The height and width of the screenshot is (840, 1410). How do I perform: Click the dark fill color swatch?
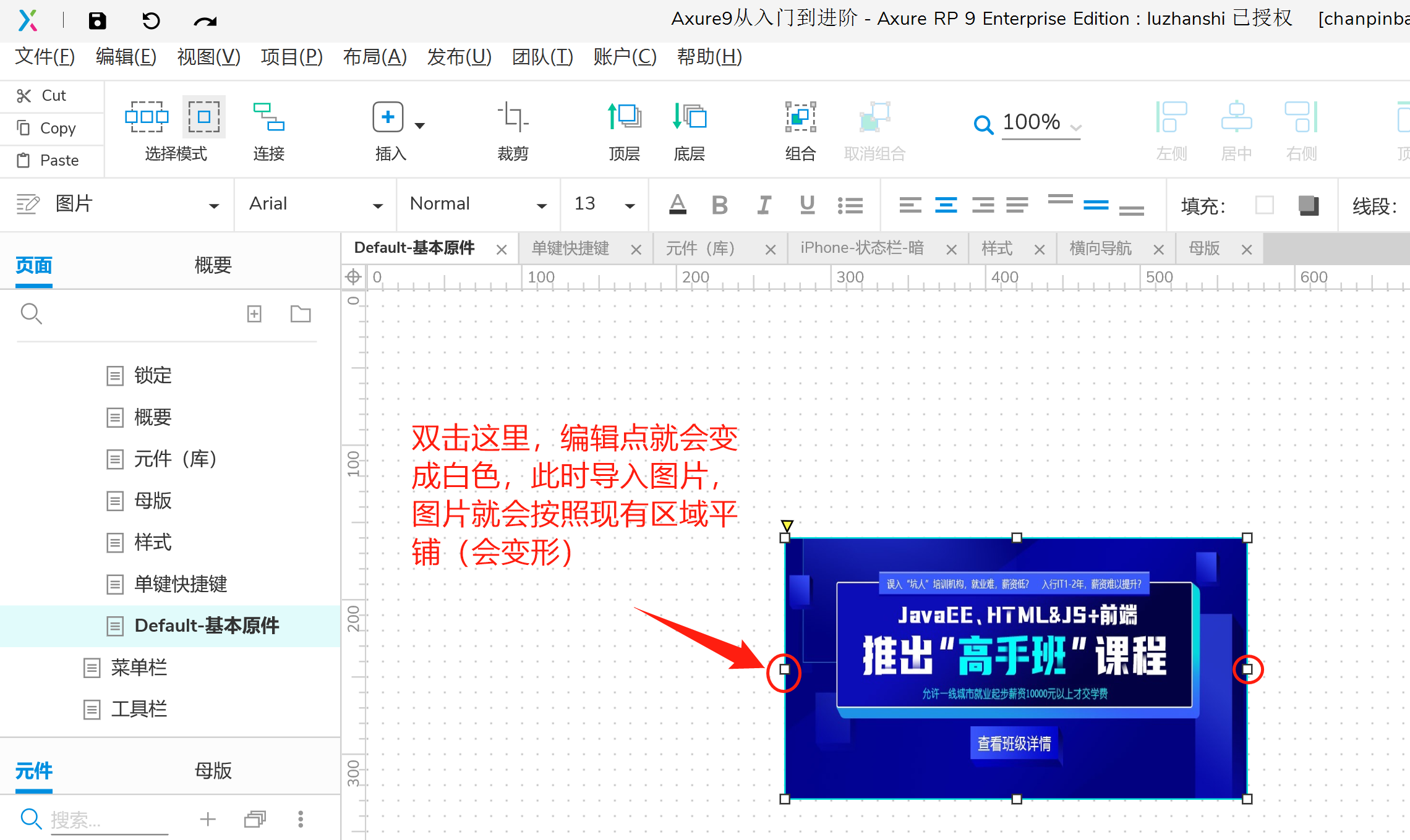pyautogui.click(x=1308, y=205)
